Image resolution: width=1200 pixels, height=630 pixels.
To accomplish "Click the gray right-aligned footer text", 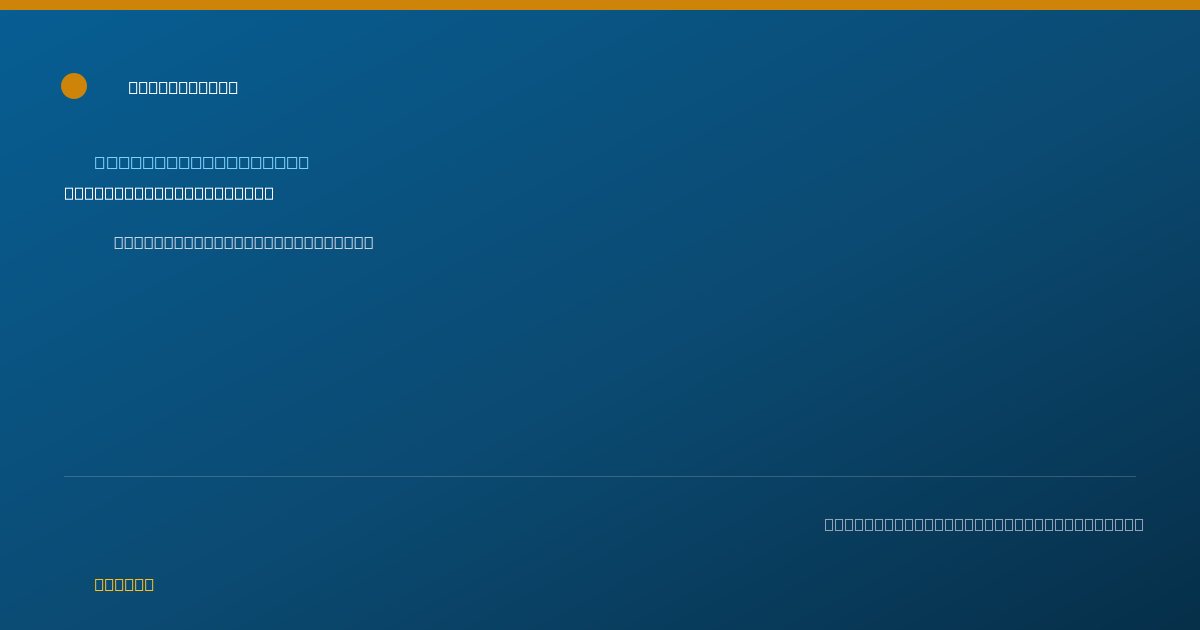I will pos(984,524).
